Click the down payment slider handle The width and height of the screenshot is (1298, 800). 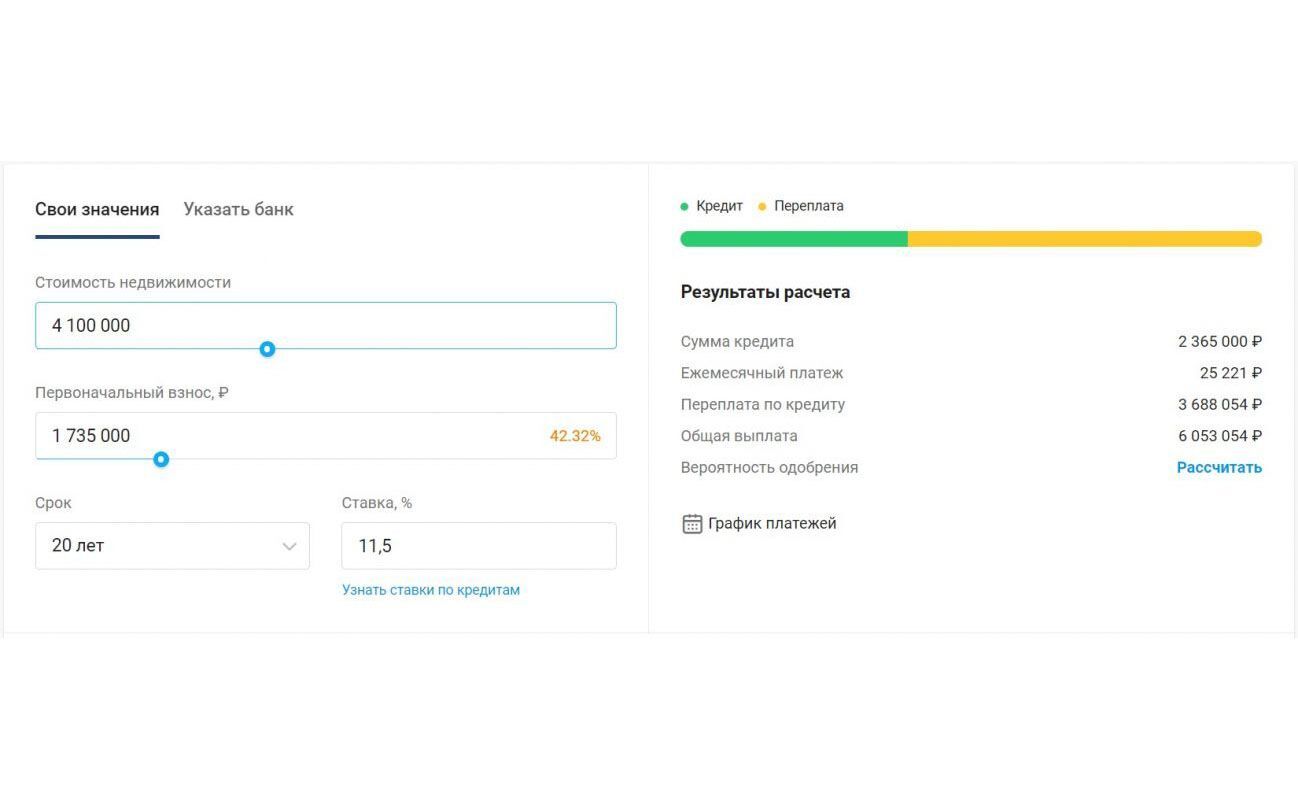click(x=161, y=459)
